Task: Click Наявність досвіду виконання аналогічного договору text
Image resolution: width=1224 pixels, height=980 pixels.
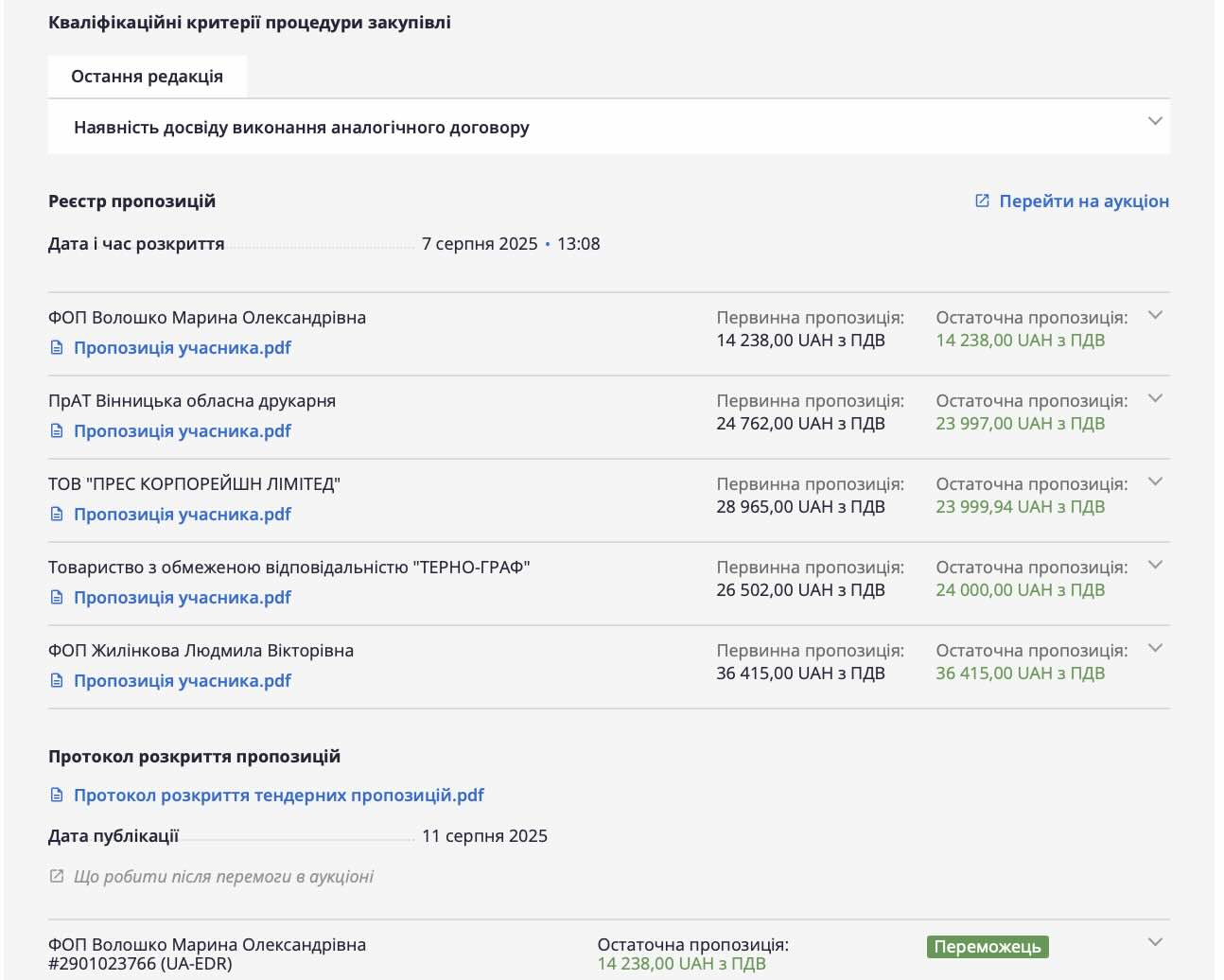Action: click(302, 128)
